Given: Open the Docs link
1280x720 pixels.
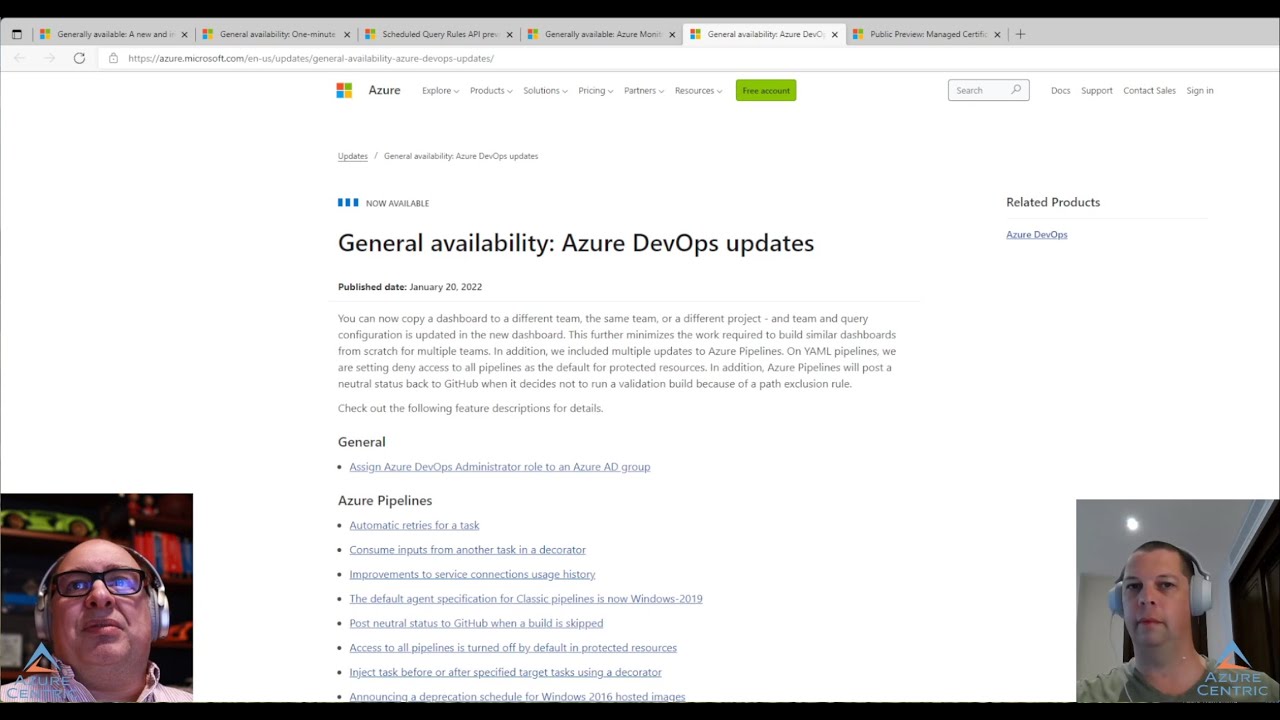Looking at the screenshot, I should tap(1060, 90).
